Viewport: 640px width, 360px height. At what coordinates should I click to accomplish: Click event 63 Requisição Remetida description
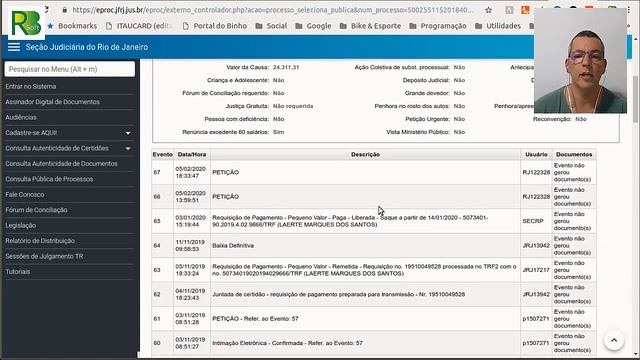pos(364,270)
